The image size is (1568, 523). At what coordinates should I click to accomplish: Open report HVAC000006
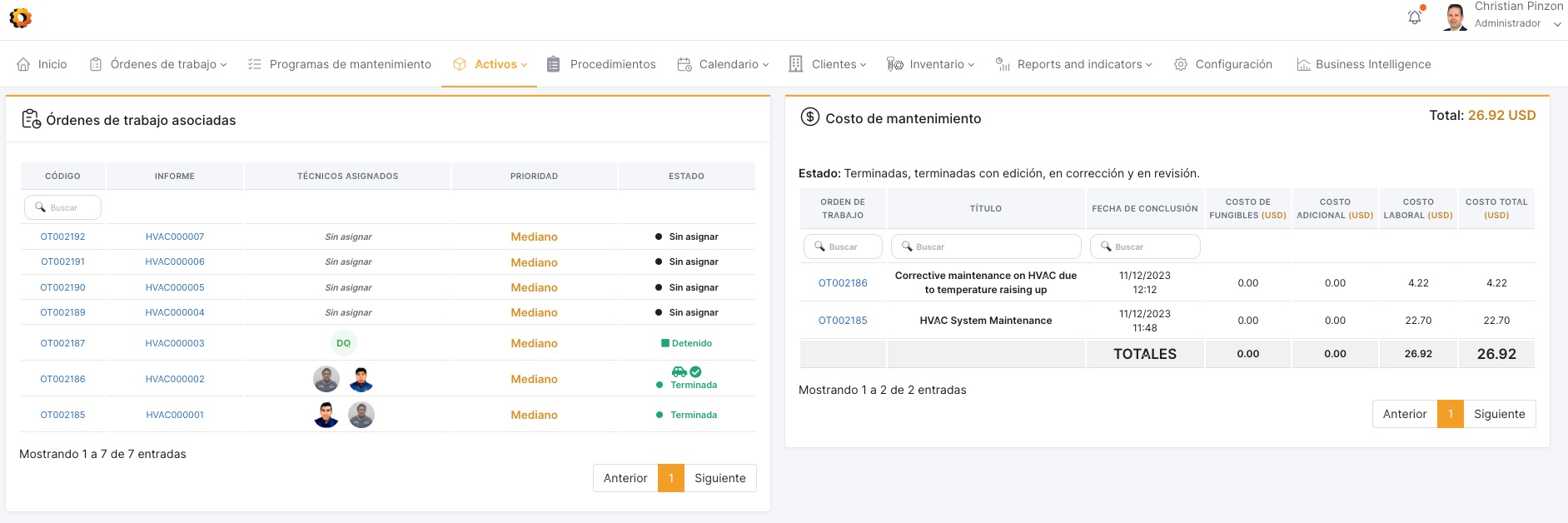click(x=175, y=261)
